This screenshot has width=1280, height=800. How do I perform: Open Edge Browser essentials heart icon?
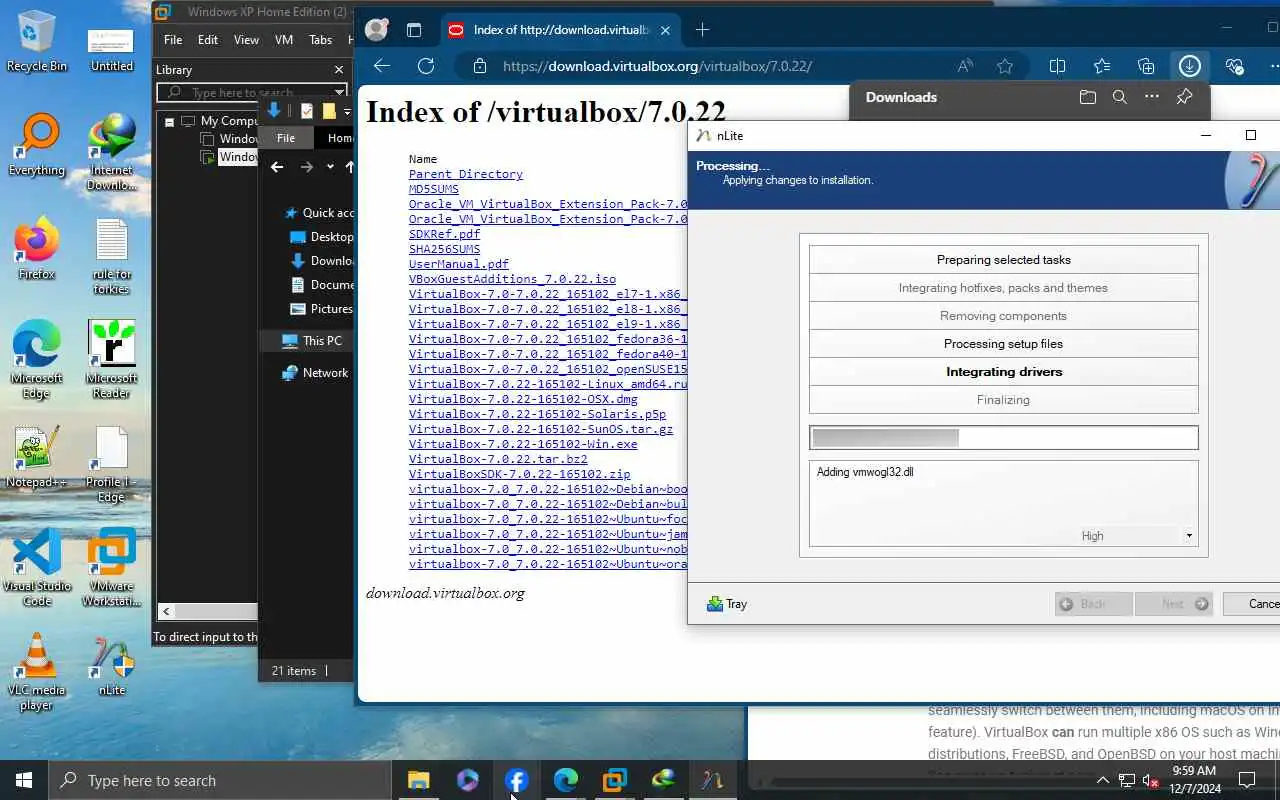(x=1235, y=66)
